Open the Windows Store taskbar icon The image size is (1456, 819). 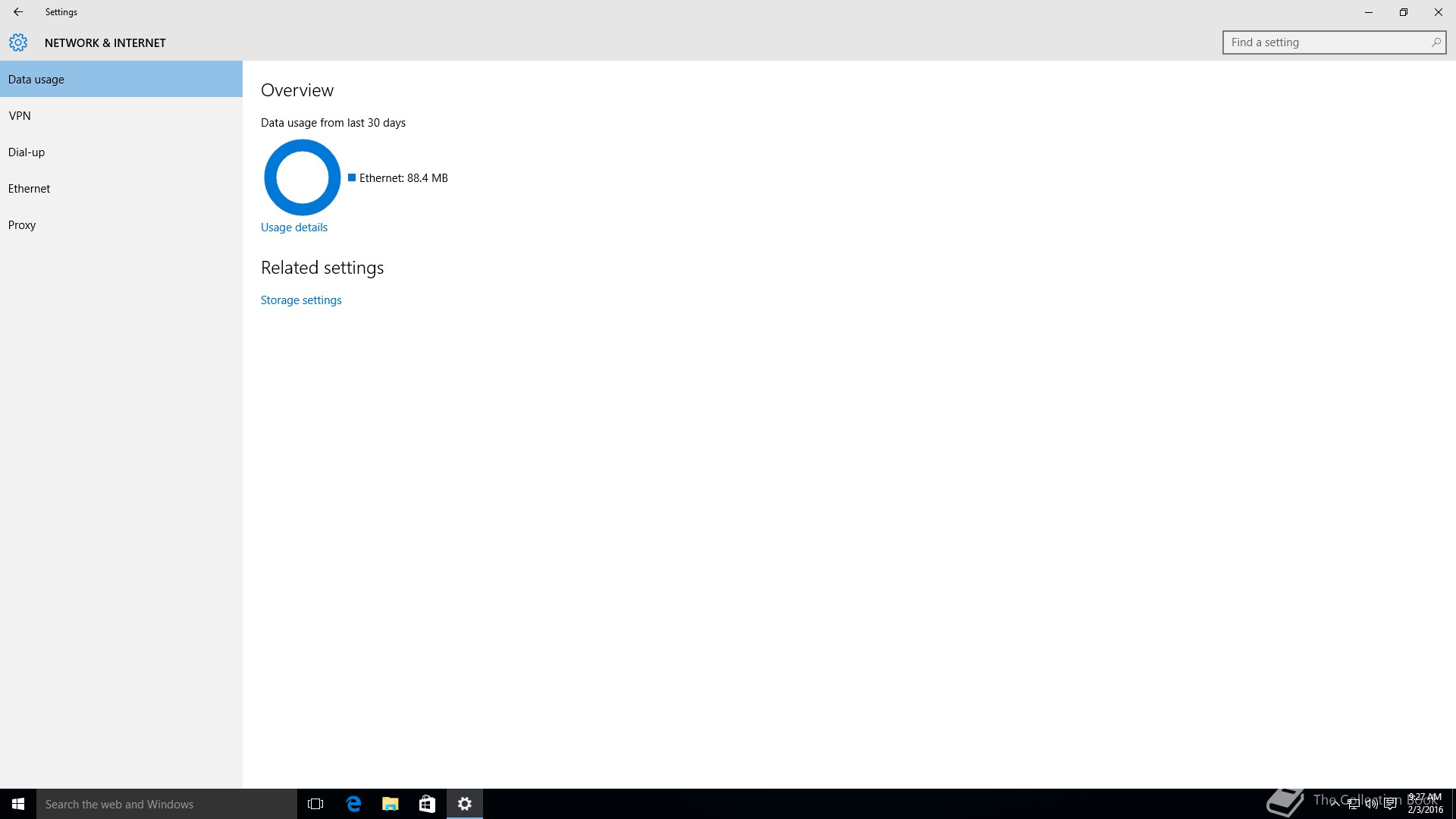point(427,804)
